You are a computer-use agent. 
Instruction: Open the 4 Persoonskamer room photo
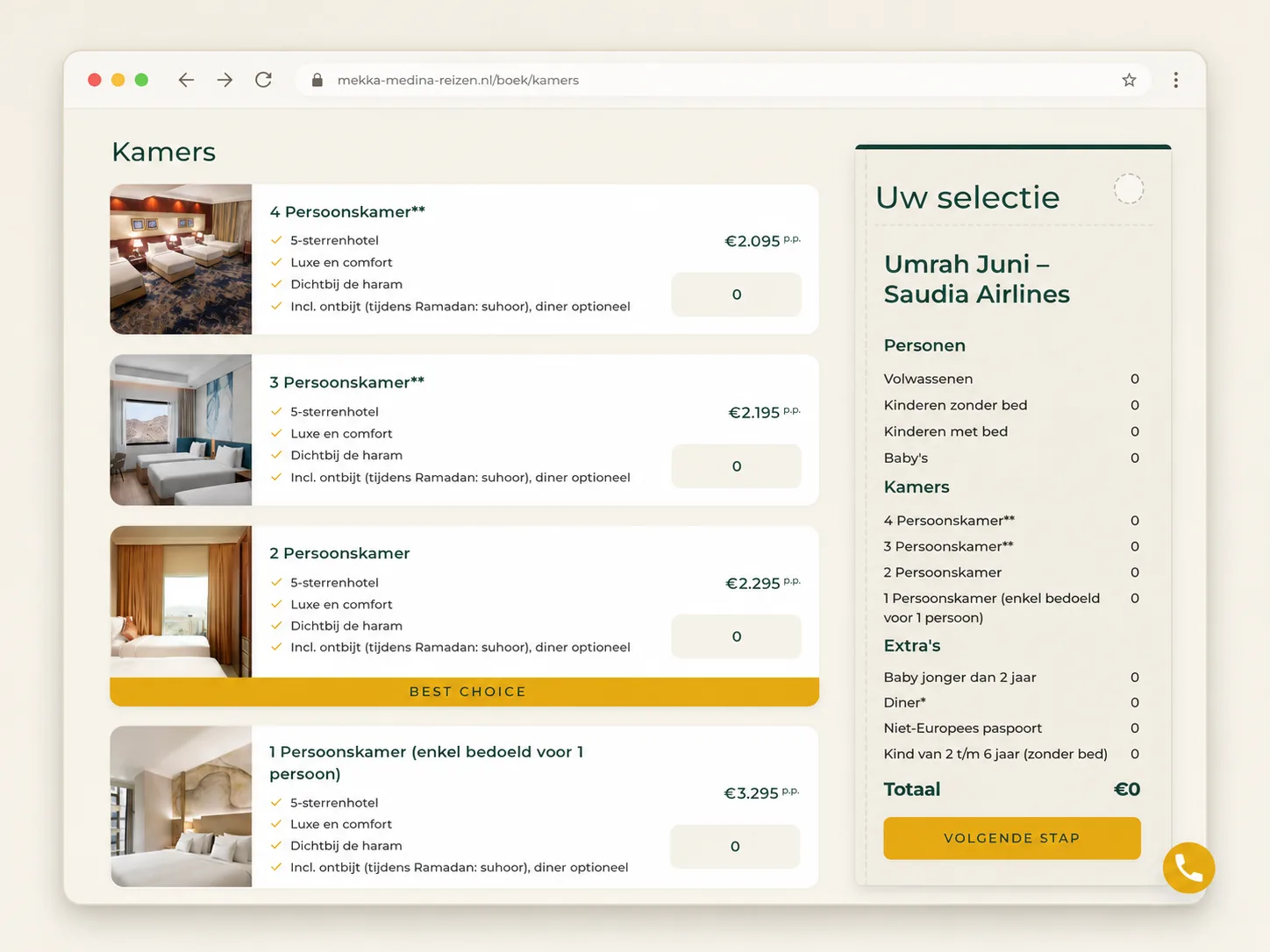tap(181, 259)
